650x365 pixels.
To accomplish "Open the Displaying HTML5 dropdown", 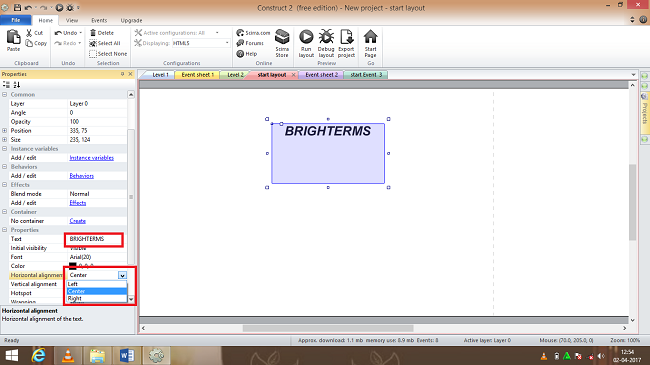I will pos(227,43).
